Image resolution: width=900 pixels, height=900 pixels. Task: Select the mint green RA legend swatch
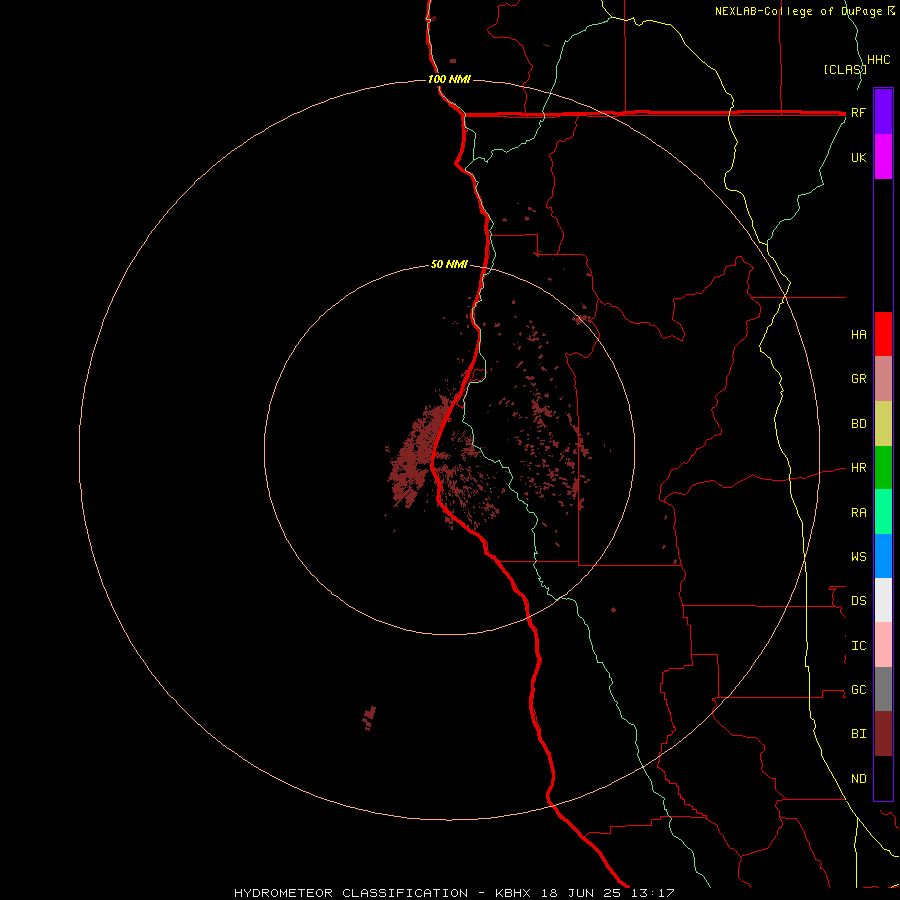pyautogui.click(x=883, y=512)
